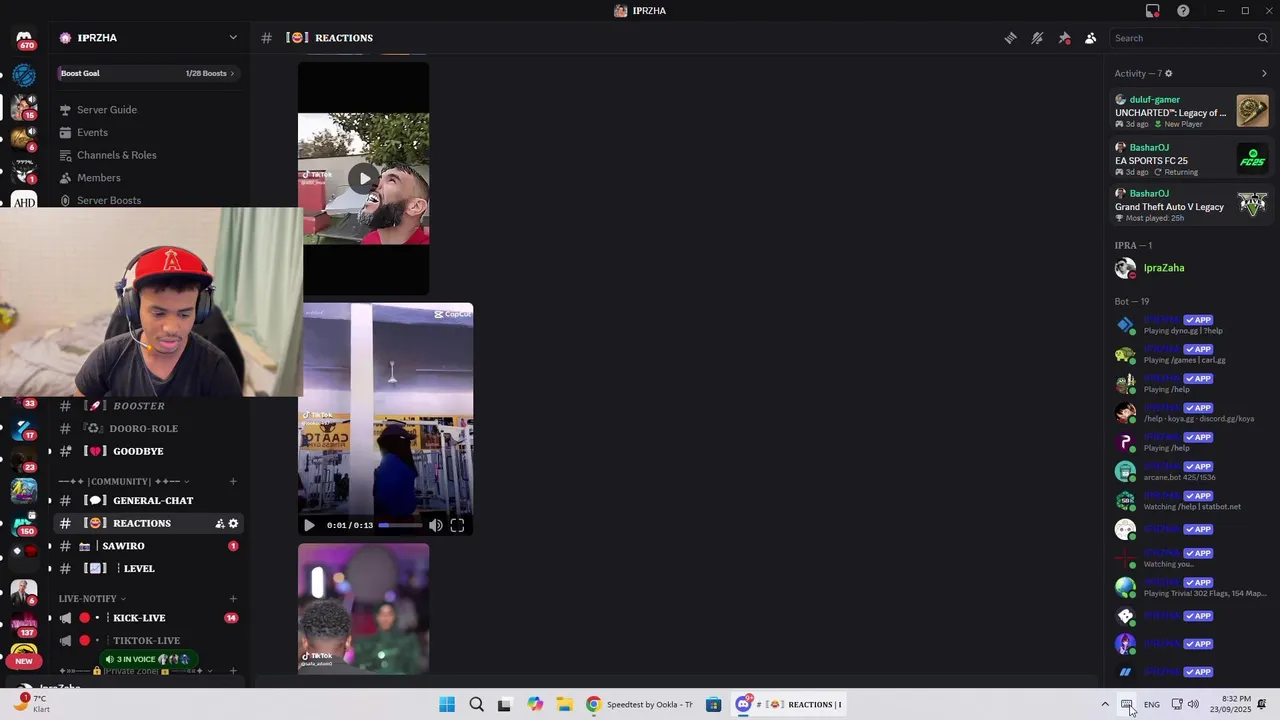Switch to Chrome Speedtest by Ookla window
The image size is (1280, 720).
[640, 705]
